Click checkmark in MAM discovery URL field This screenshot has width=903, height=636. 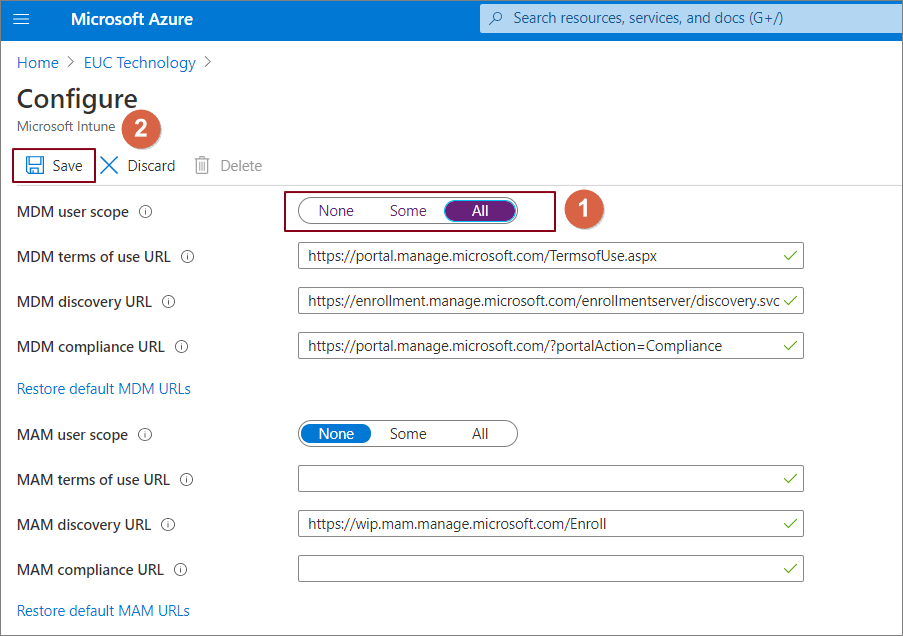click(x=790, y=523)
